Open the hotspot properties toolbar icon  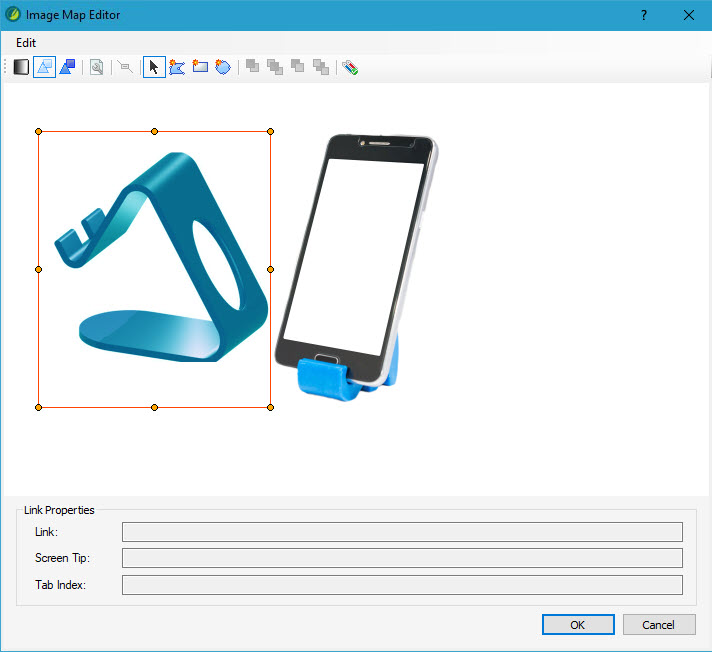(97, 67)
